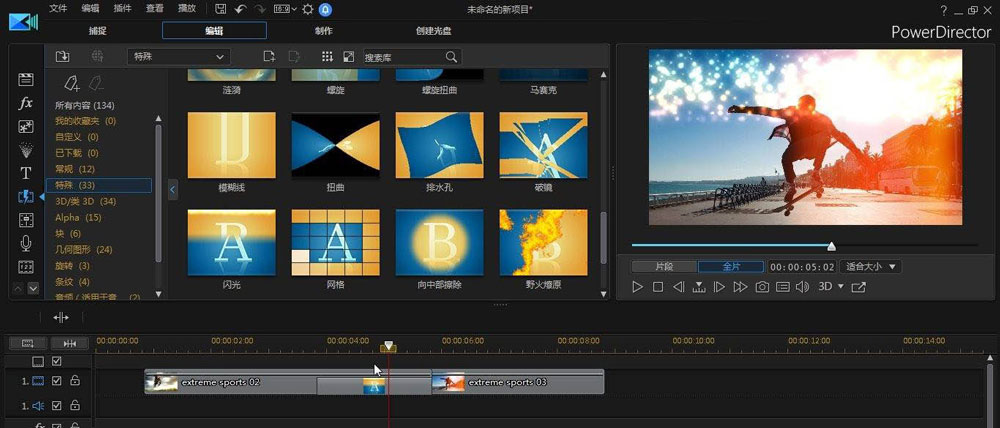Switch preview to Clip mode 片段
Screen dimensions: 1000x428
(665, 267)
